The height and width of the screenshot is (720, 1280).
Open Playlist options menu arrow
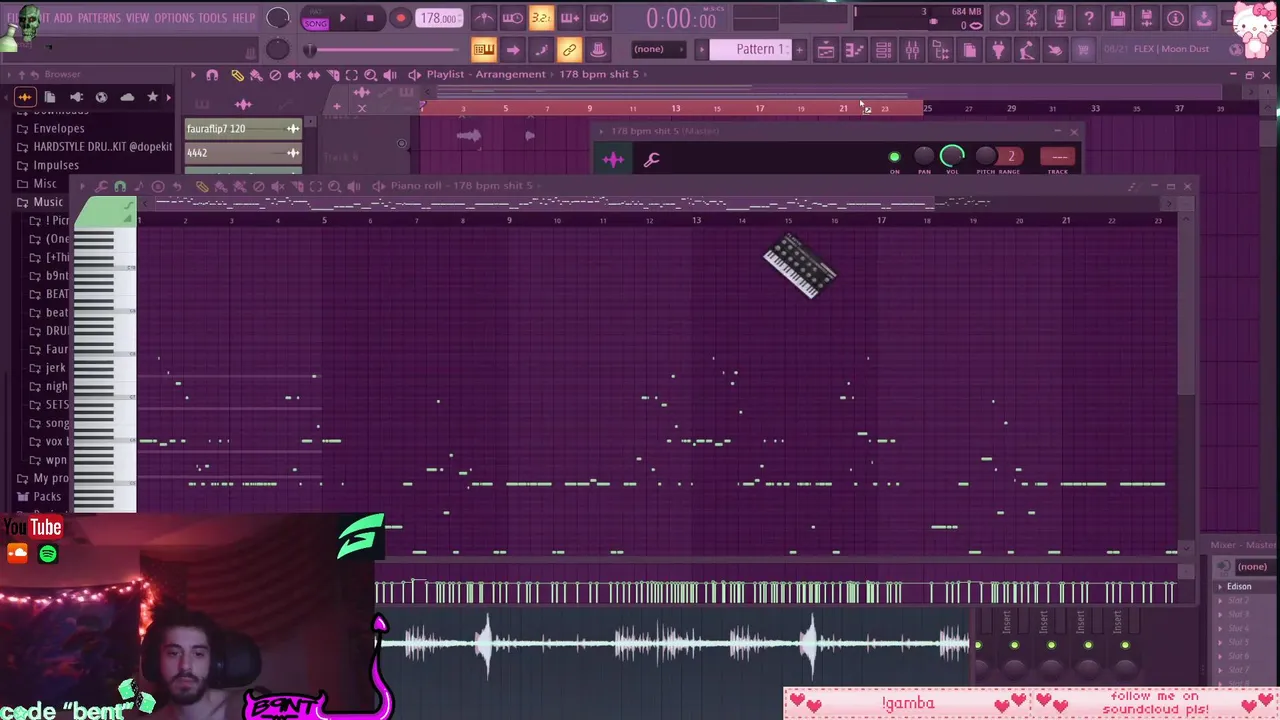click(193, 75)
